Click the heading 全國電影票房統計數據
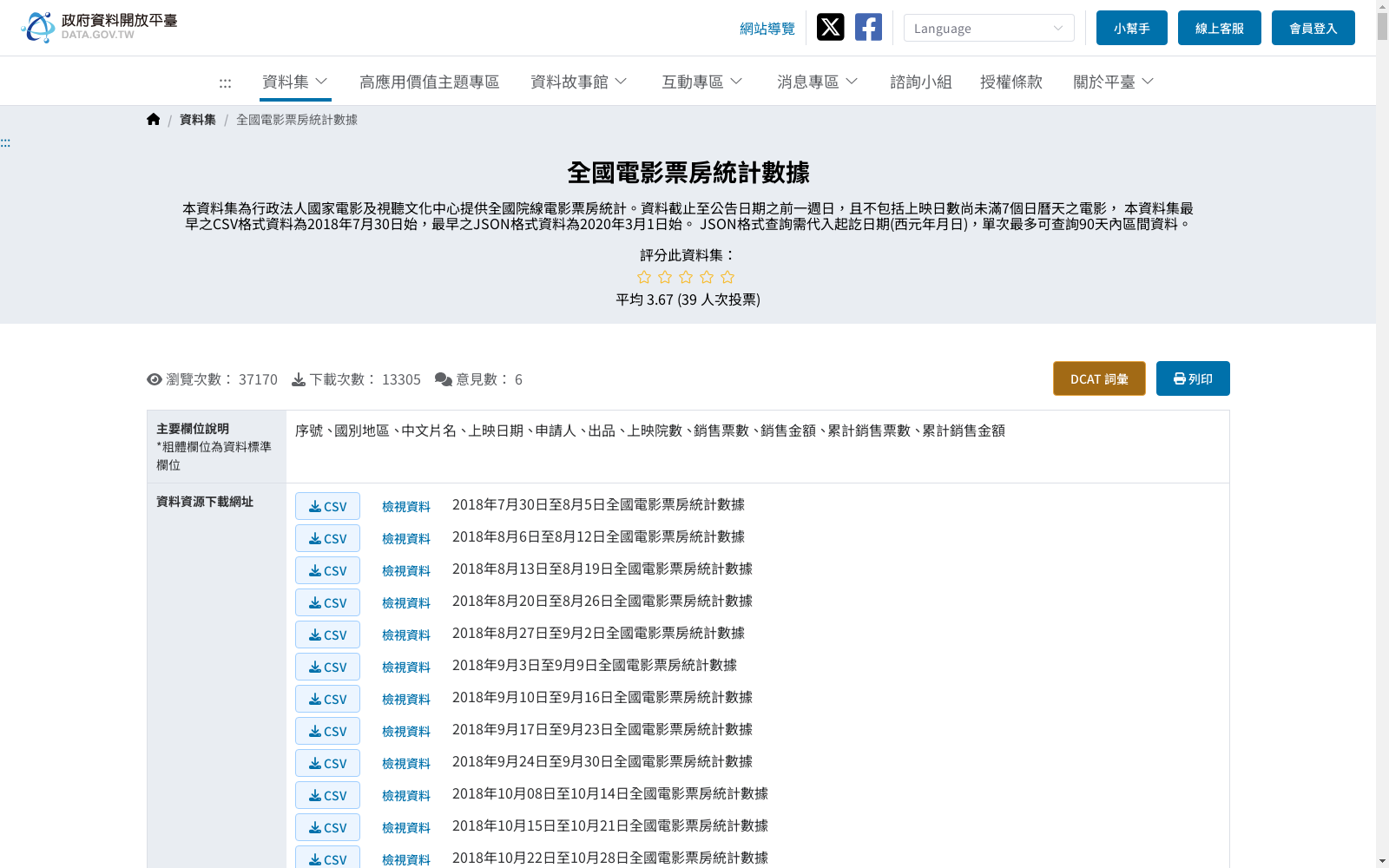Viewport: 1389px width, 868px height. [x=688, y=172]
